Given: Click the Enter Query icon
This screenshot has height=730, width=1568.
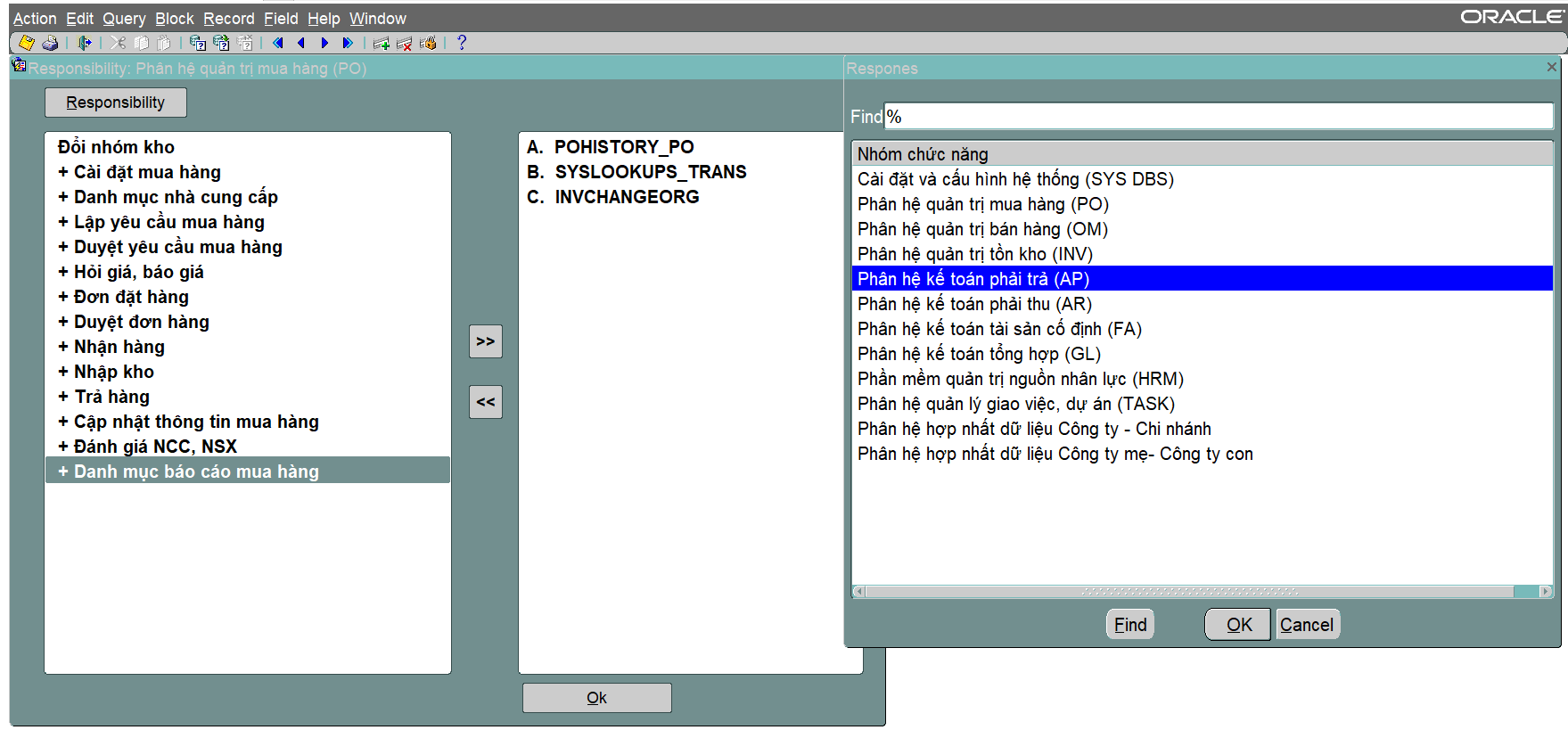Looking at the screenshot, I should [198, 43].
